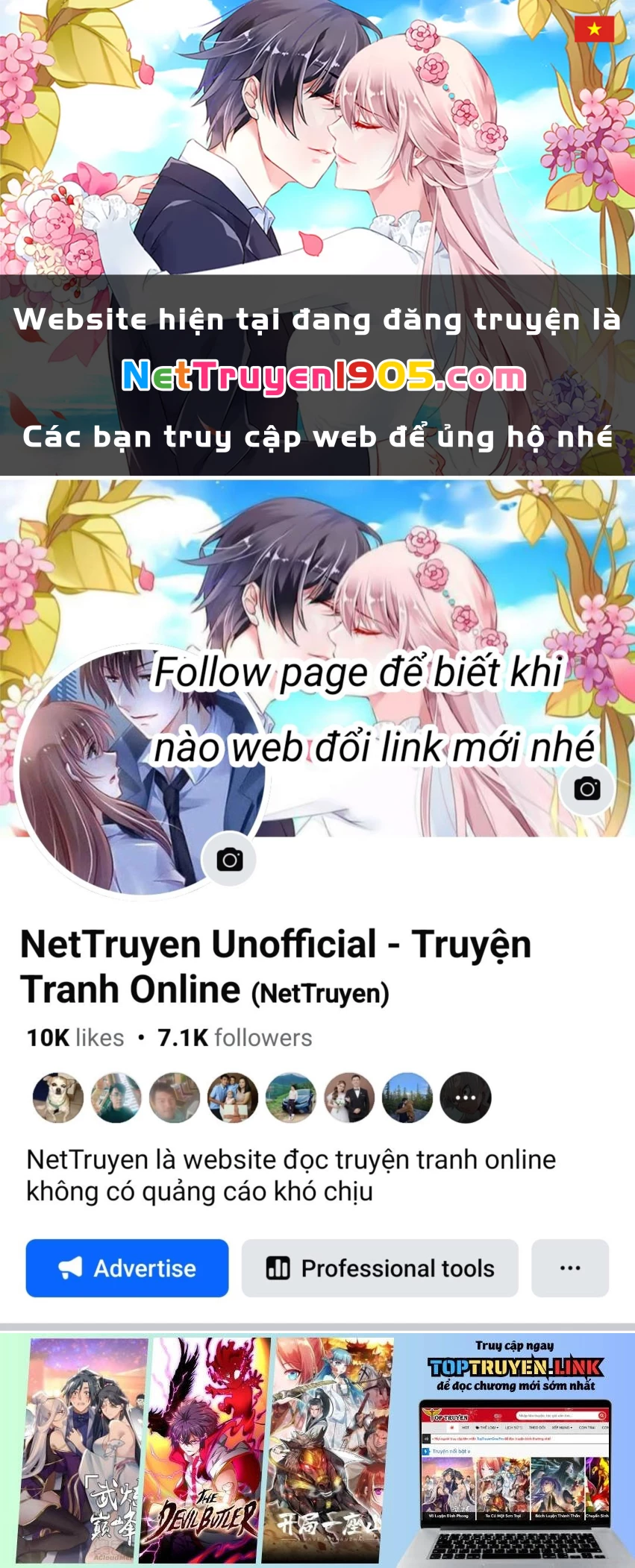Expand more followers dark ellipsis circle
Viewport: 635px width, 1568px height.
(x=466, y=1098)
